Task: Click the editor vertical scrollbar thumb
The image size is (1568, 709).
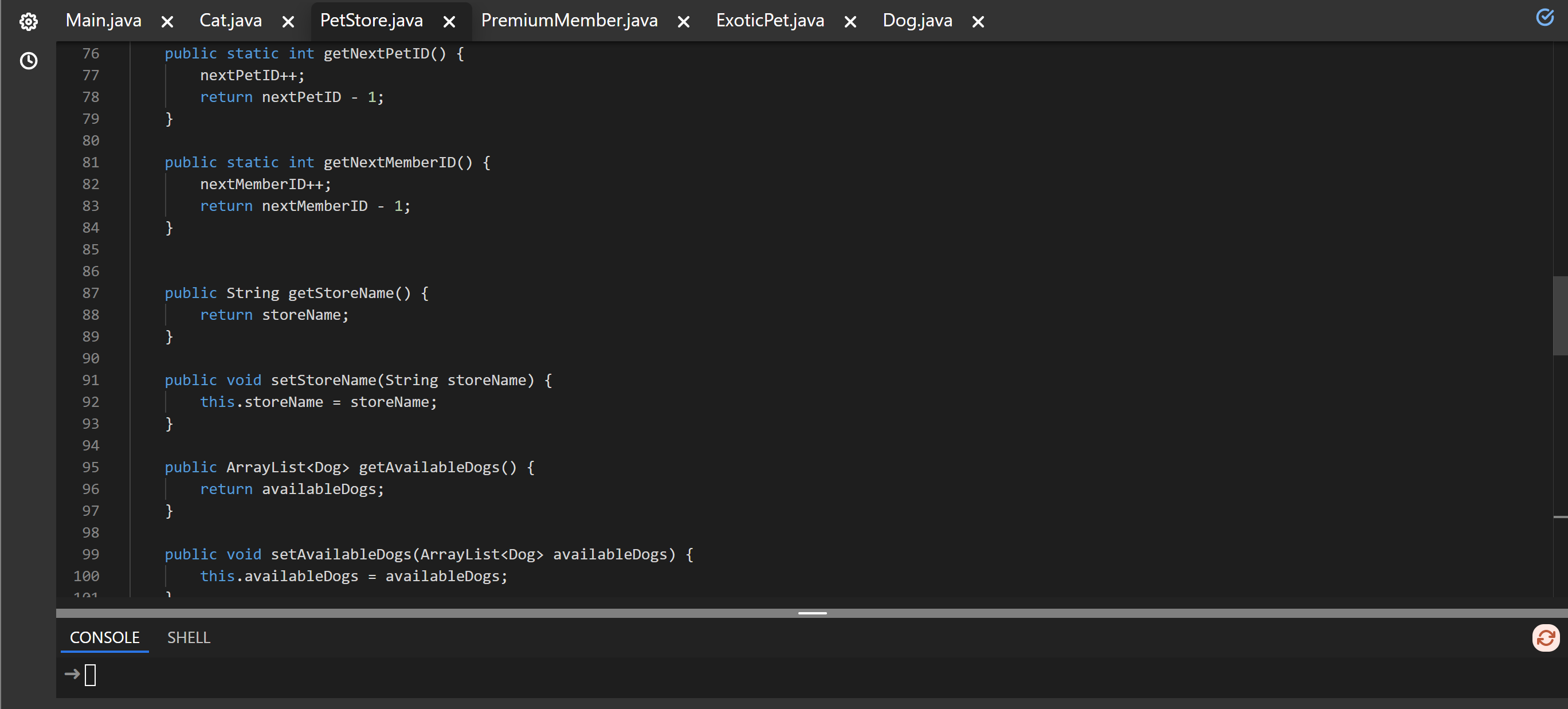Action: click(1559, 315)
